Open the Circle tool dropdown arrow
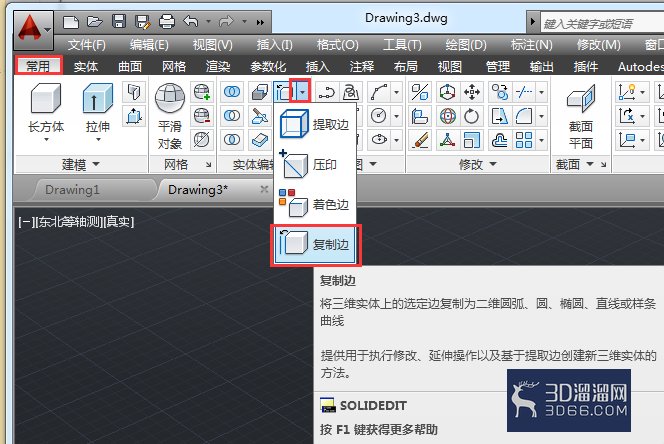This screenshot has height=444, width=664. click(x=396, y=116)
